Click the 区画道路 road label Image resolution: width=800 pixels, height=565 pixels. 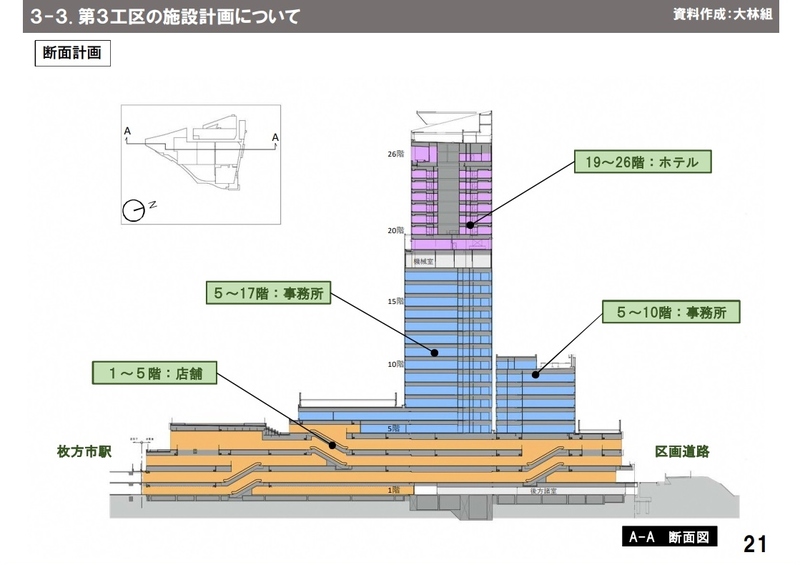tap(682, 452)
